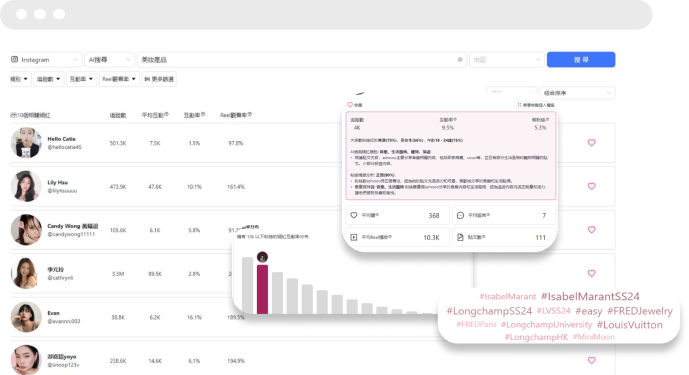
Task: Click the info icon next to Reel觀看率 header
Action: [x=250, y=114]
